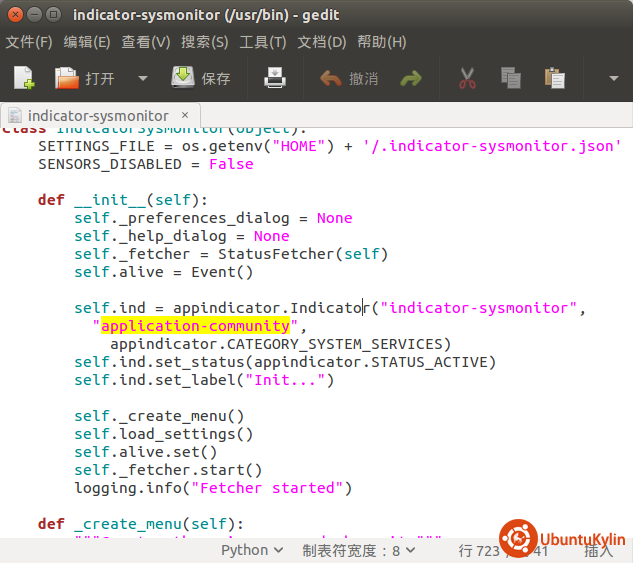Open a file using the folder icon
633x563 pixels.
click(67, 78)
